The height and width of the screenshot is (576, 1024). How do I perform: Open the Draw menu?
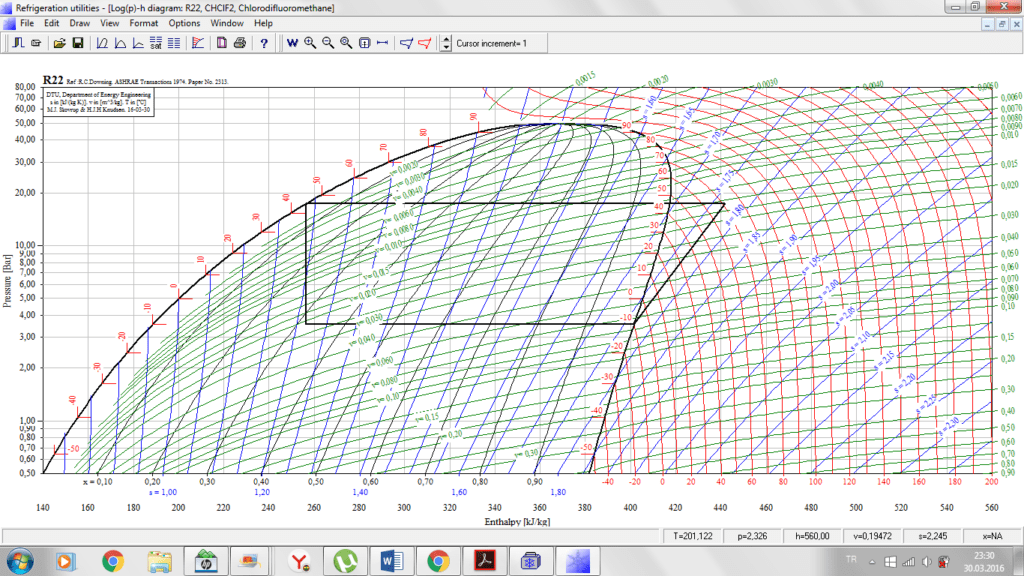pos(80,23)
